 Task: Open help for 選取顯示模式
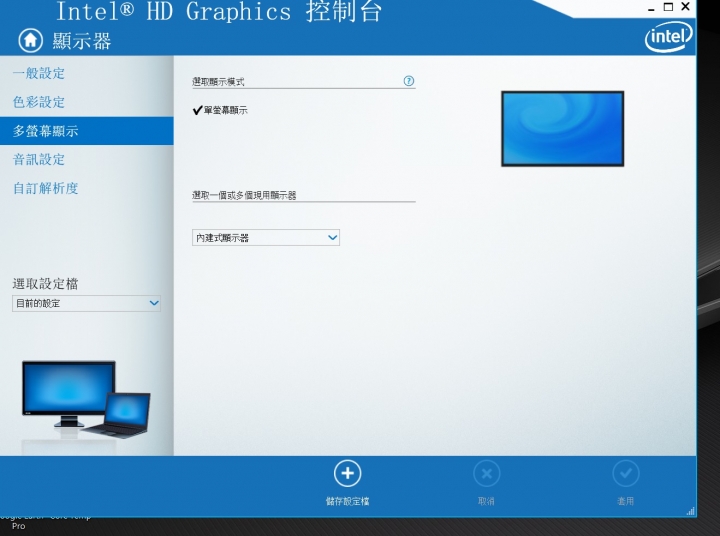tap(408, 81)
